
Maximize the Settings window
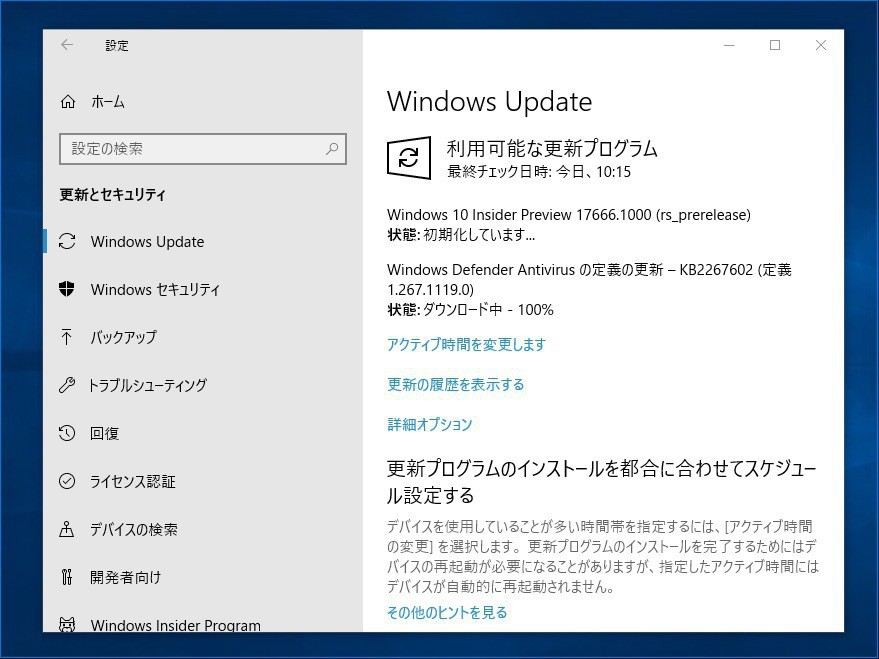(775, 45)
